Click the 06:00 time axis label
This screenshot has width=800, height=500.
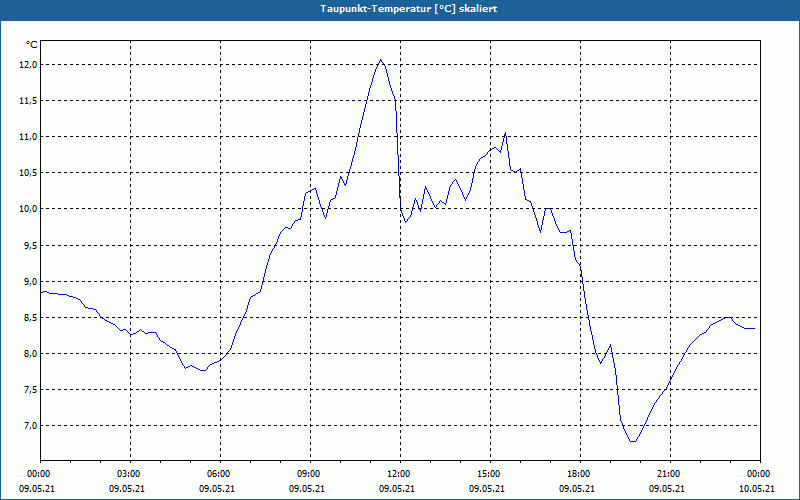[x=220, y=474]
